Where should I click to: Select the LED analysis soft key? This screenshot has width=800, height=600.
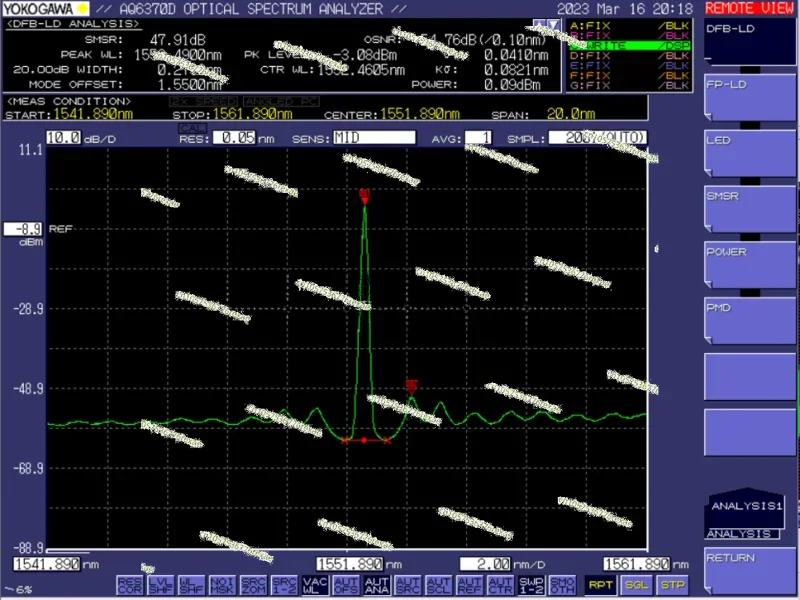click(750, 153)
